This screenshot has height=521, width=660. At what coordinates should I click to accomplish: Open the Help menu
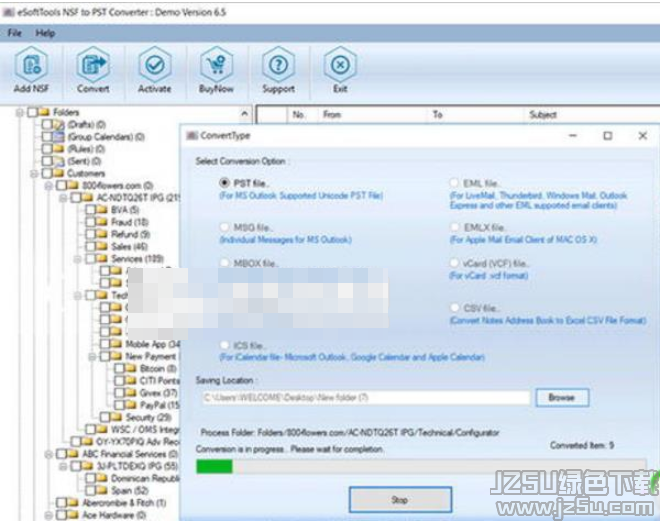(45, 33)
